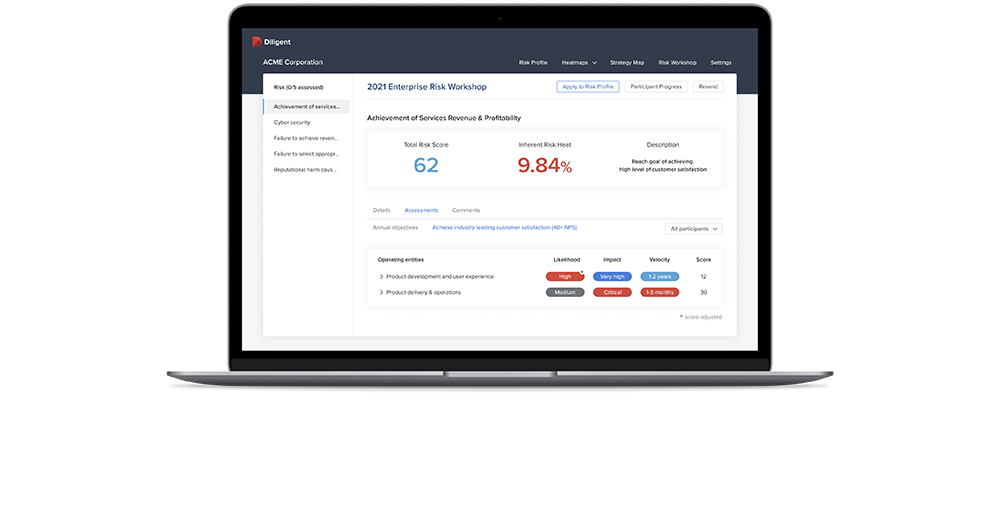Click the red High likelihood badge
This screenshot has width=1000, height=529.
coord(565,277)
